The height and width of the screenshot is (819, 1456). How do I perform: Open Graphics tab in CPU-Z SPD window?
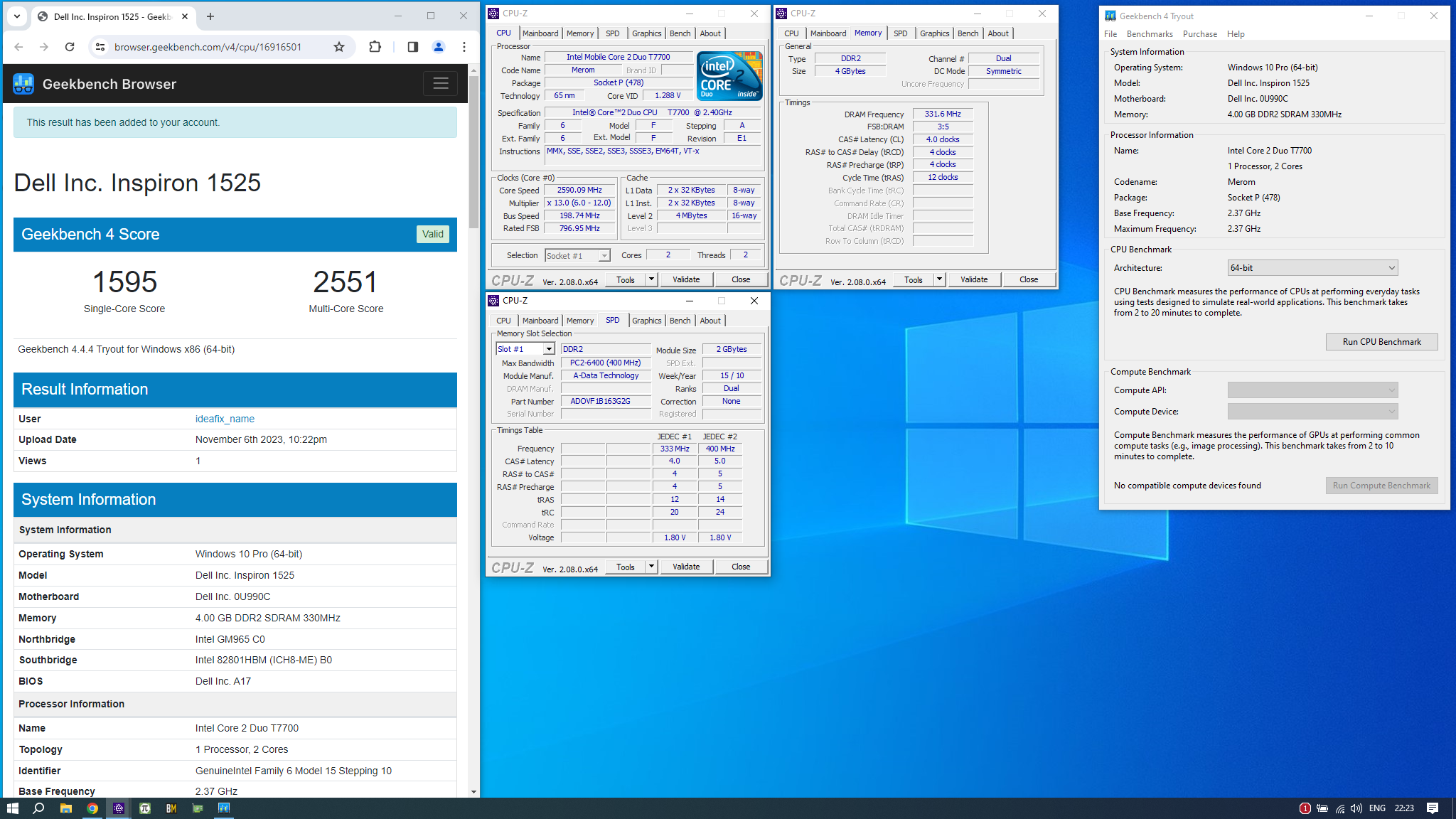[x=646, y=321]
